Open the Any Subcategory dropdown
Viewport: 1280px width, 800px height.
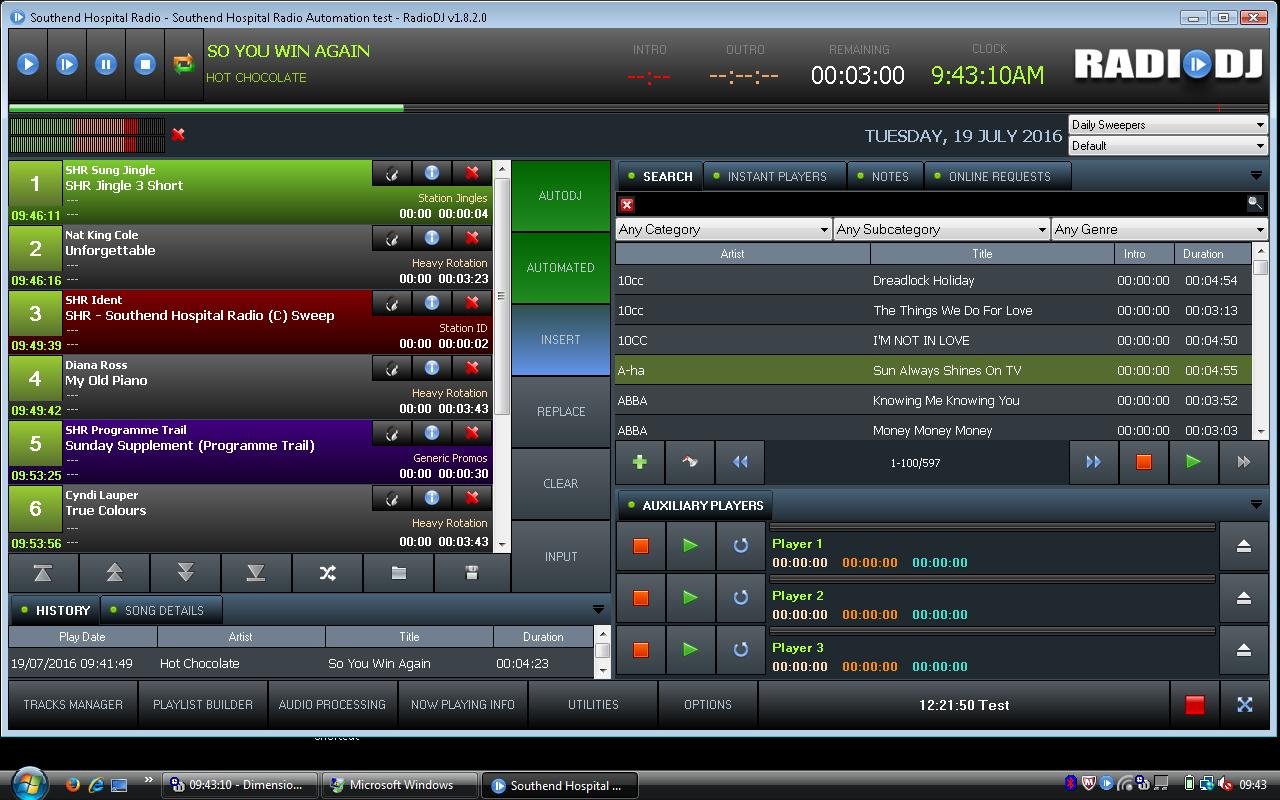click(x=941, y=229)
